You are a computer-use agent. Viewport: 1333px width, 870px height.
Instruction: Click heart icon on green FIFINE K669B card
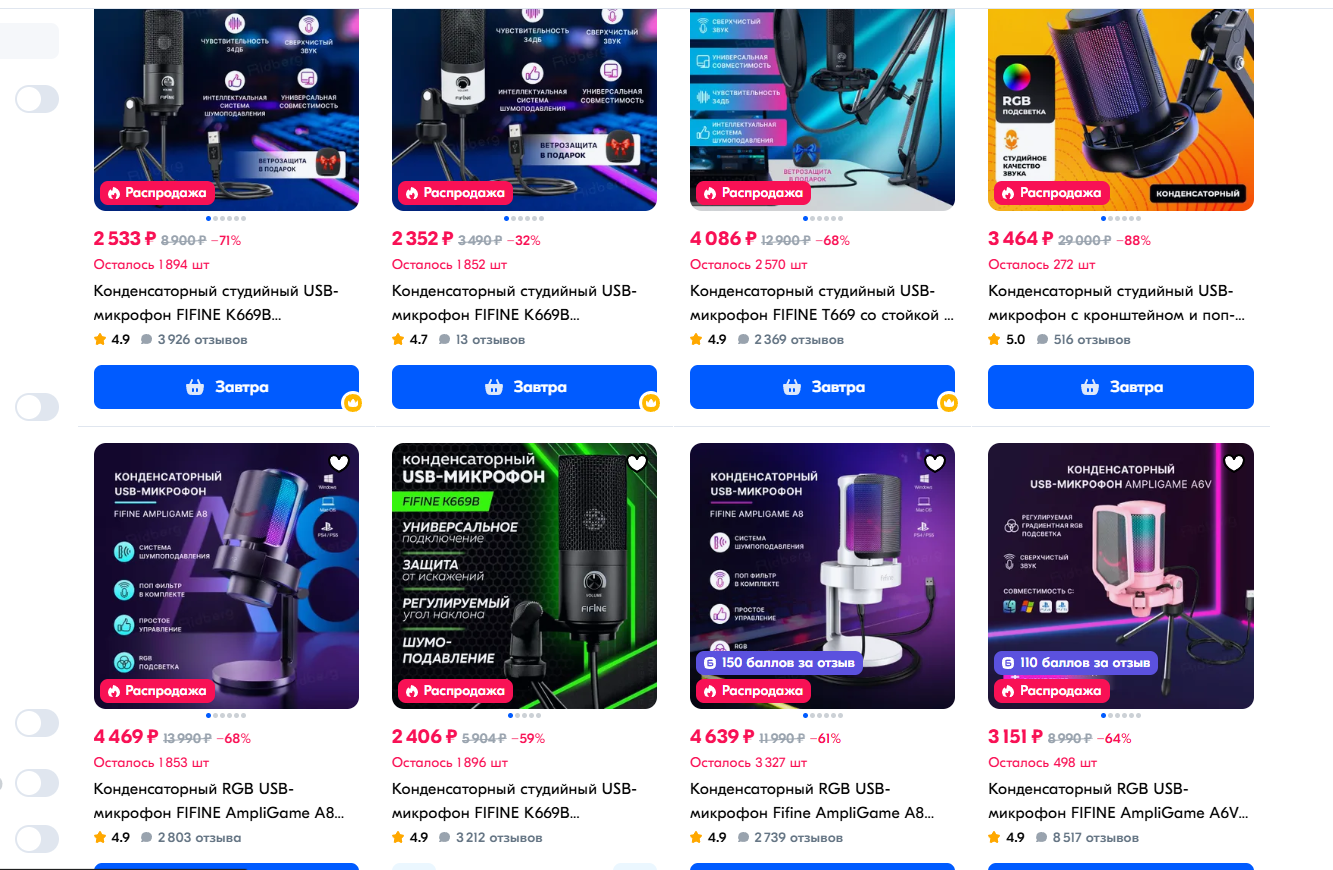click(x=637, y=463)
